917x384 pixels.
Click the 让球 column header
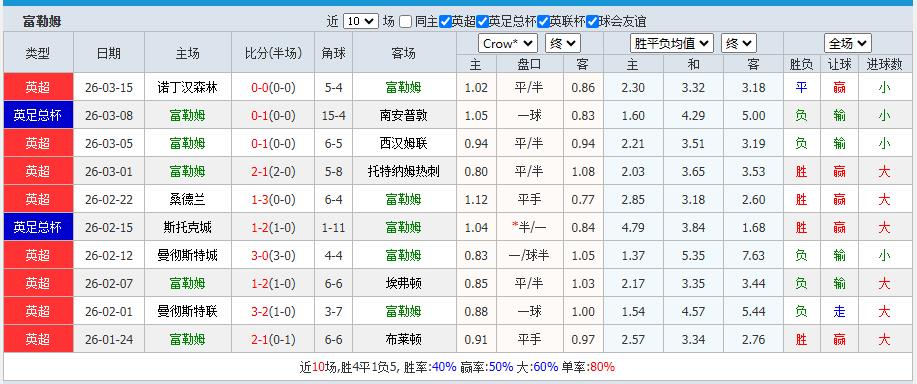(x=839, y=64)
